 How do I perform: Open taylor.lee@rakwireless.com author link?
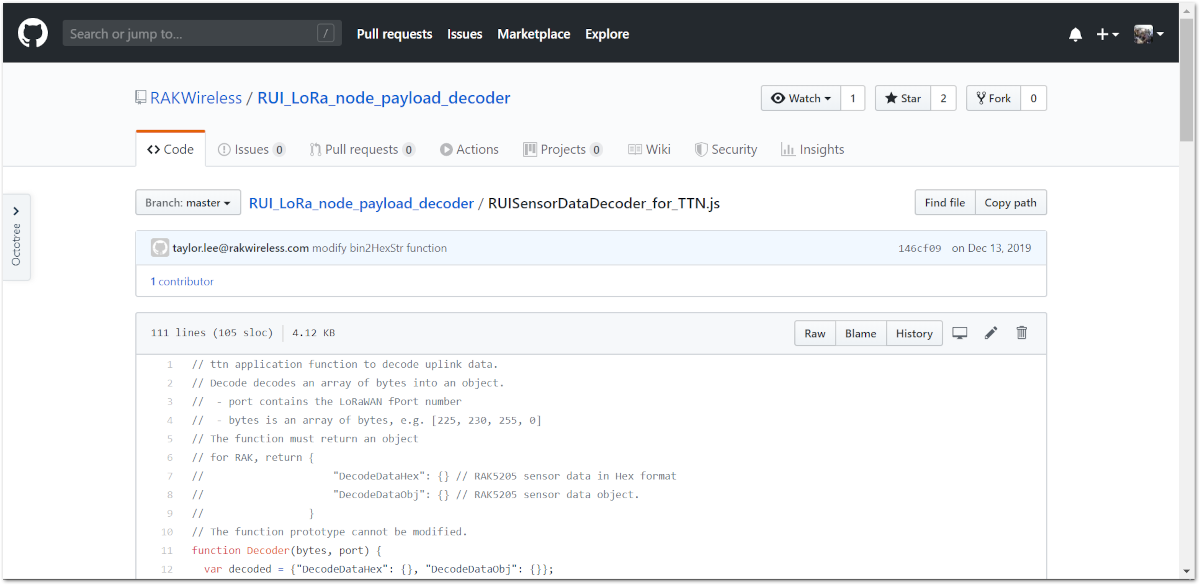coord(240,248)
